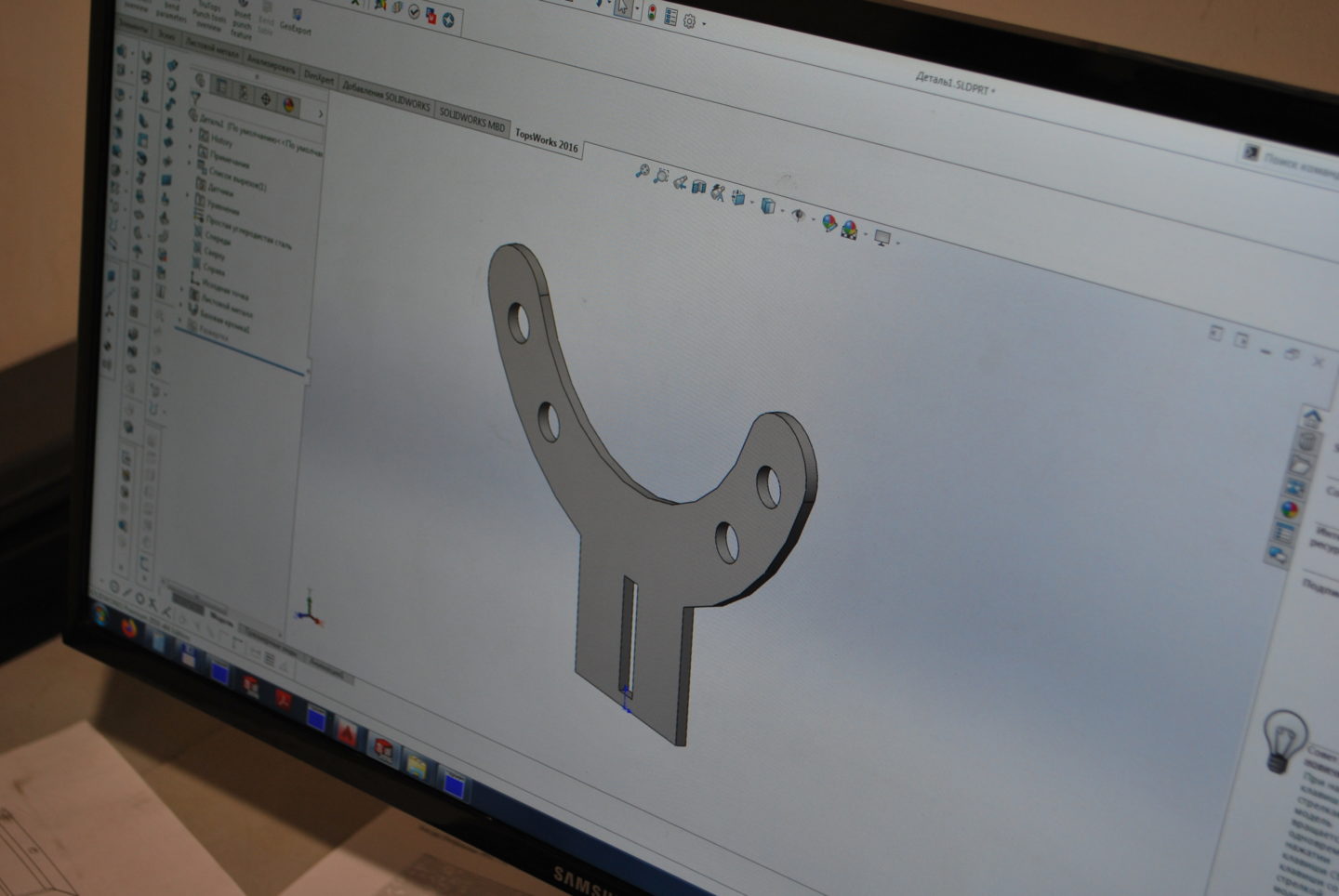Open the DisplayManager color ball tab

tap(289, 104)
